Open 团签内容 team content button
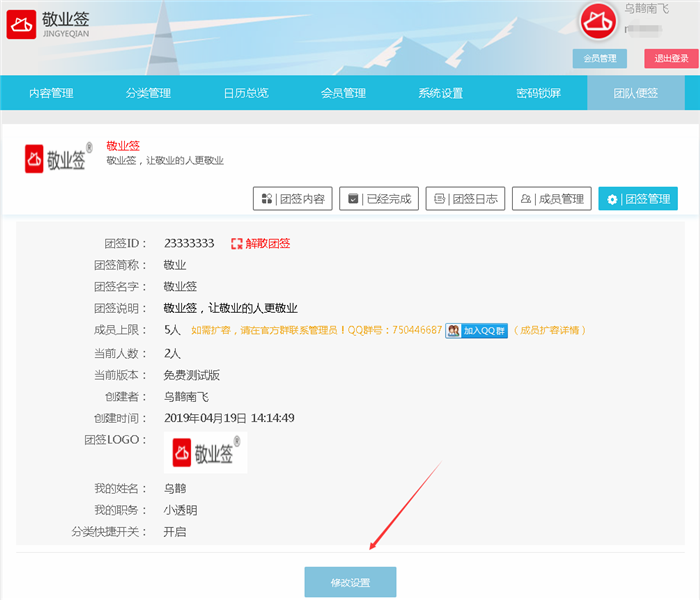The height and width of the screenshot is (600, 700). [292, 199]
